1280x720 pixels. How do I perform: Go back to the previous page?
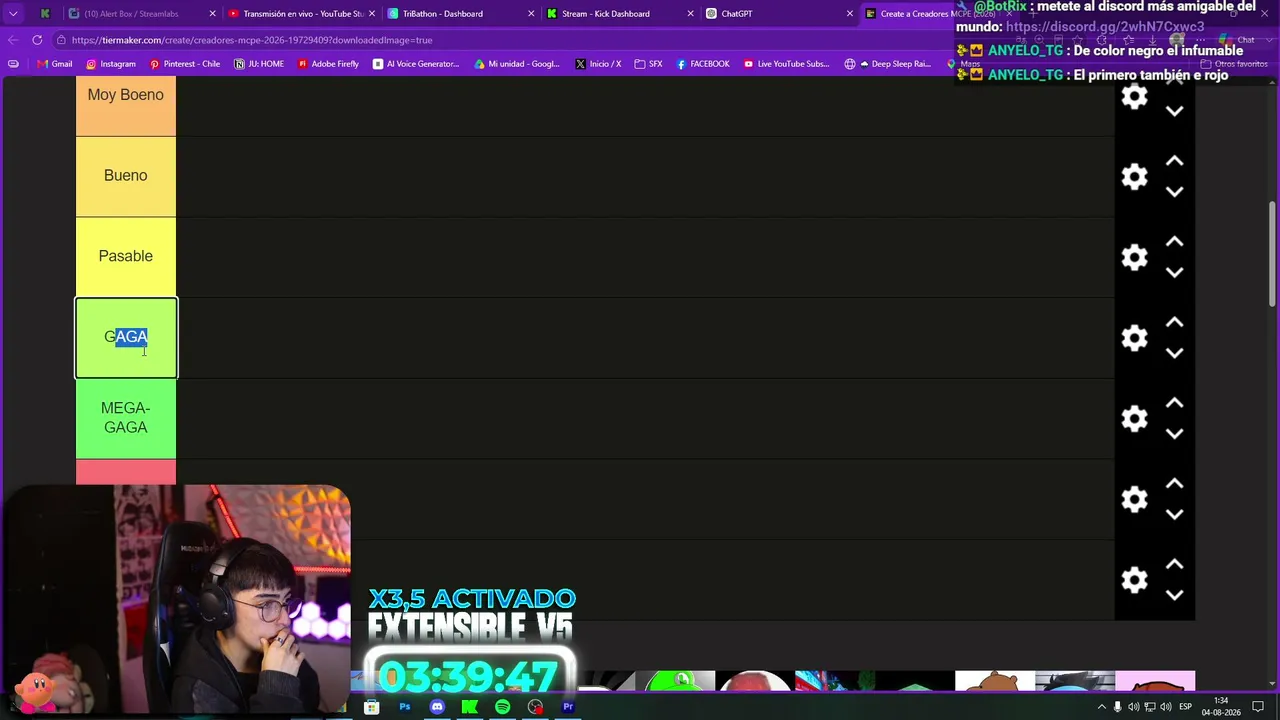point(13,40)
